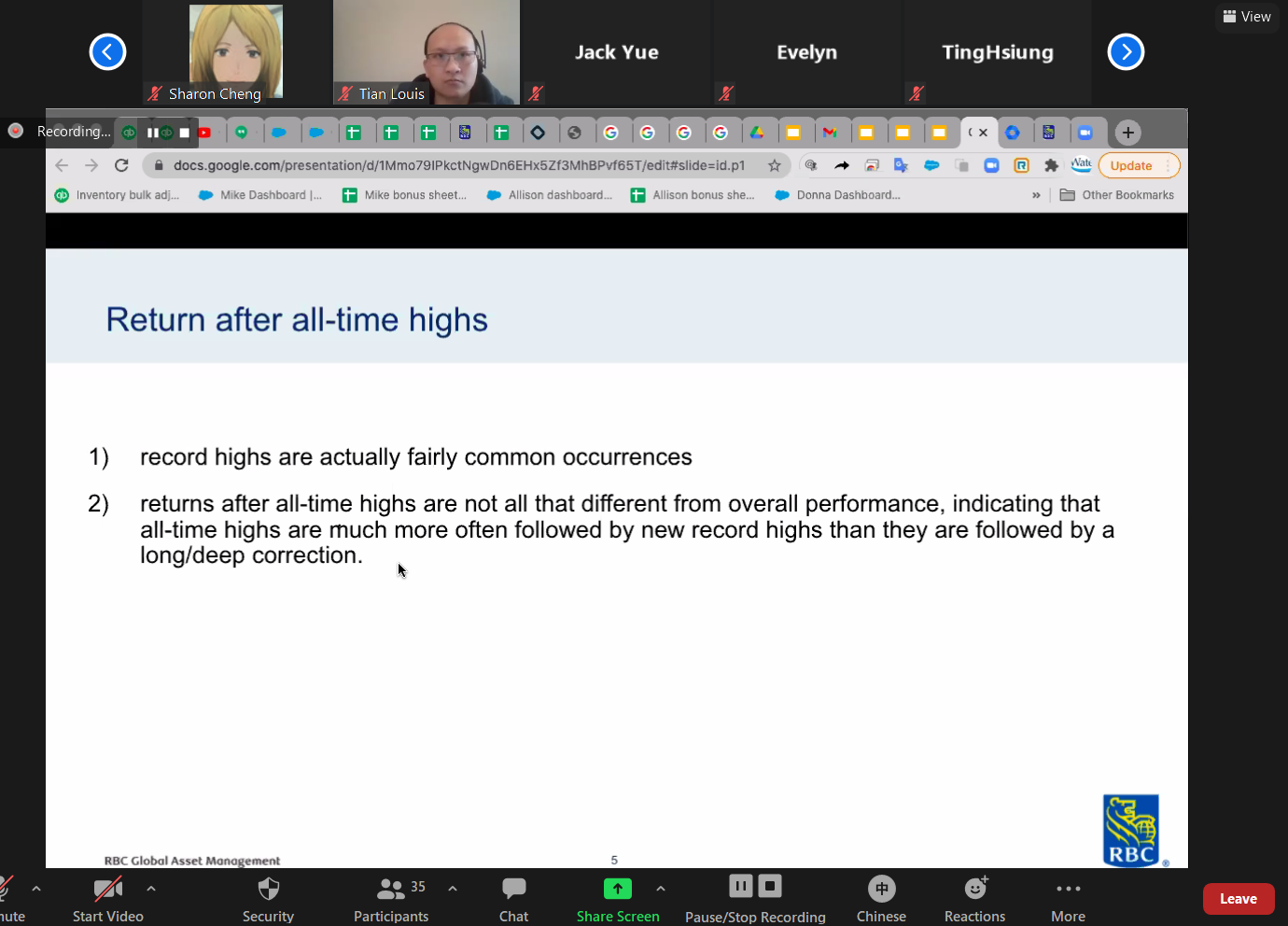1288x926 pixels.
Task: Show next participants with right arrow
Action: click(x=1126, y=51)
